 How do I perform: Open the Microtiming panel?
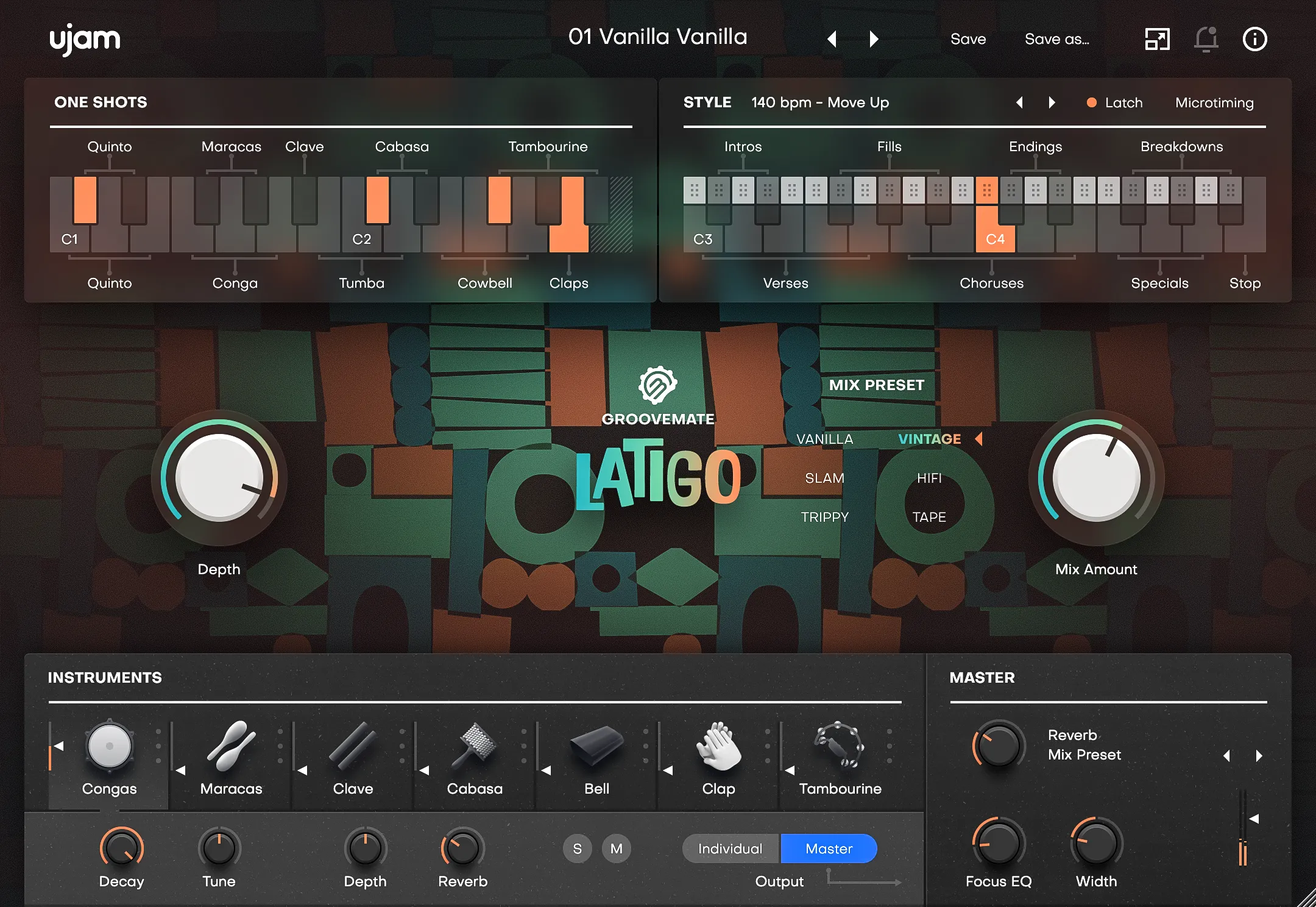[x=1214, y=102]
